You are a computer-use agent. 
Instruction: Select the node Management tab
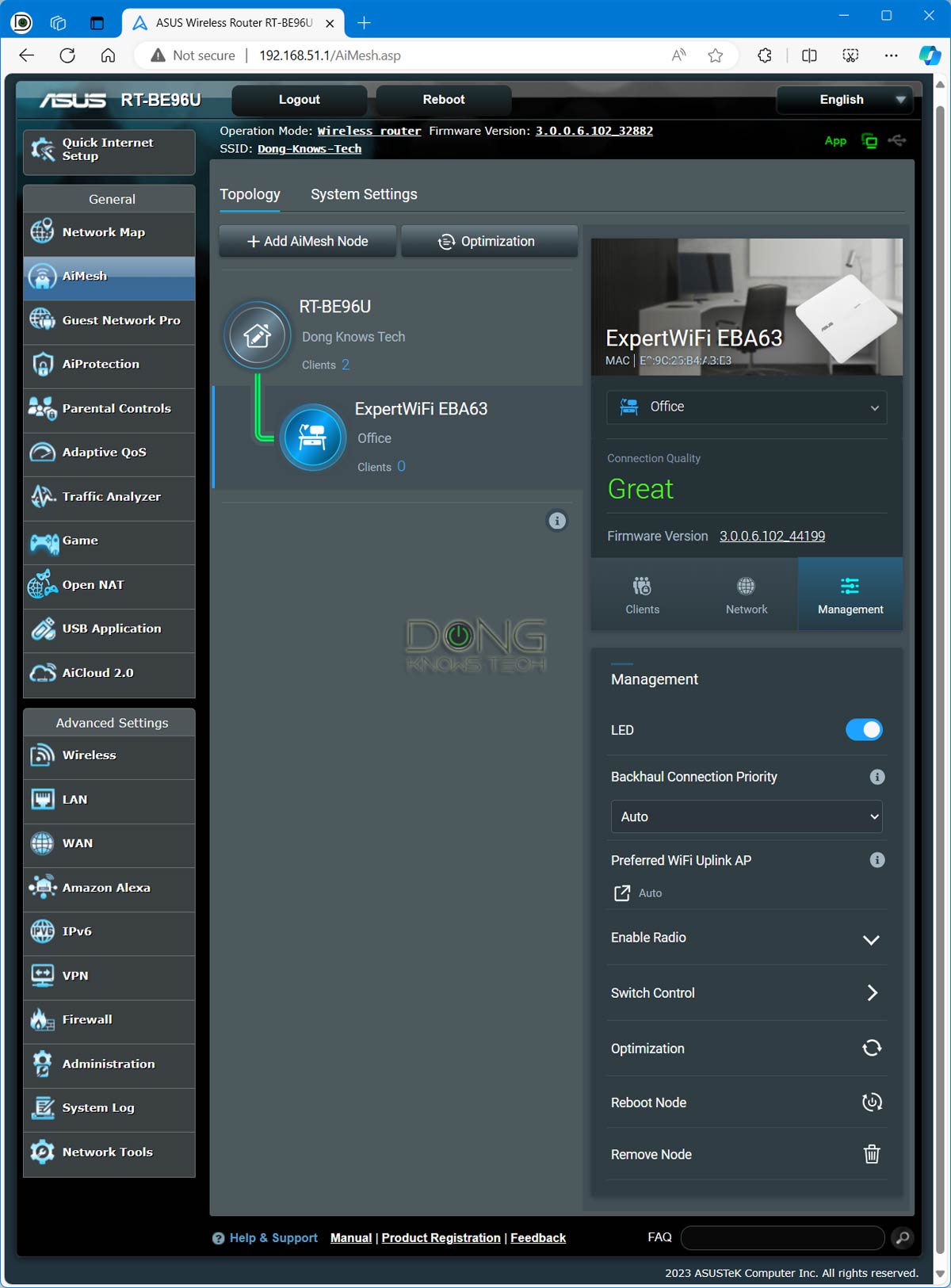(x=850, y=595)
